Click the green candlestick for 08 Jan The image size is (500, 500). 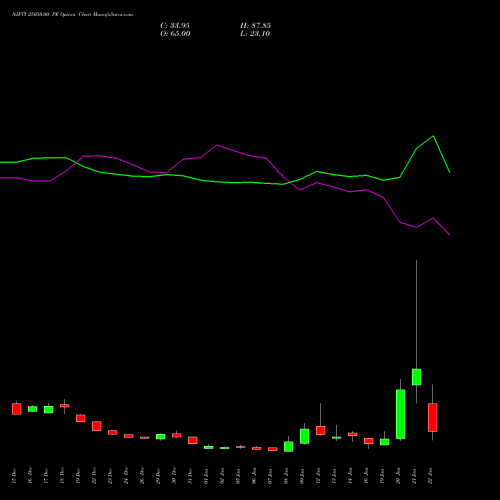[x=289, y=447]
